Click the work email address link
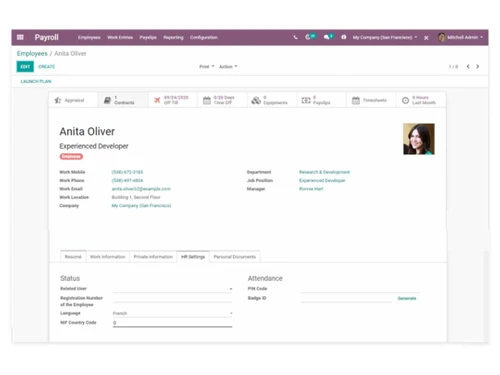The height and width of the screenshot is (375, 500). [141, 189]
